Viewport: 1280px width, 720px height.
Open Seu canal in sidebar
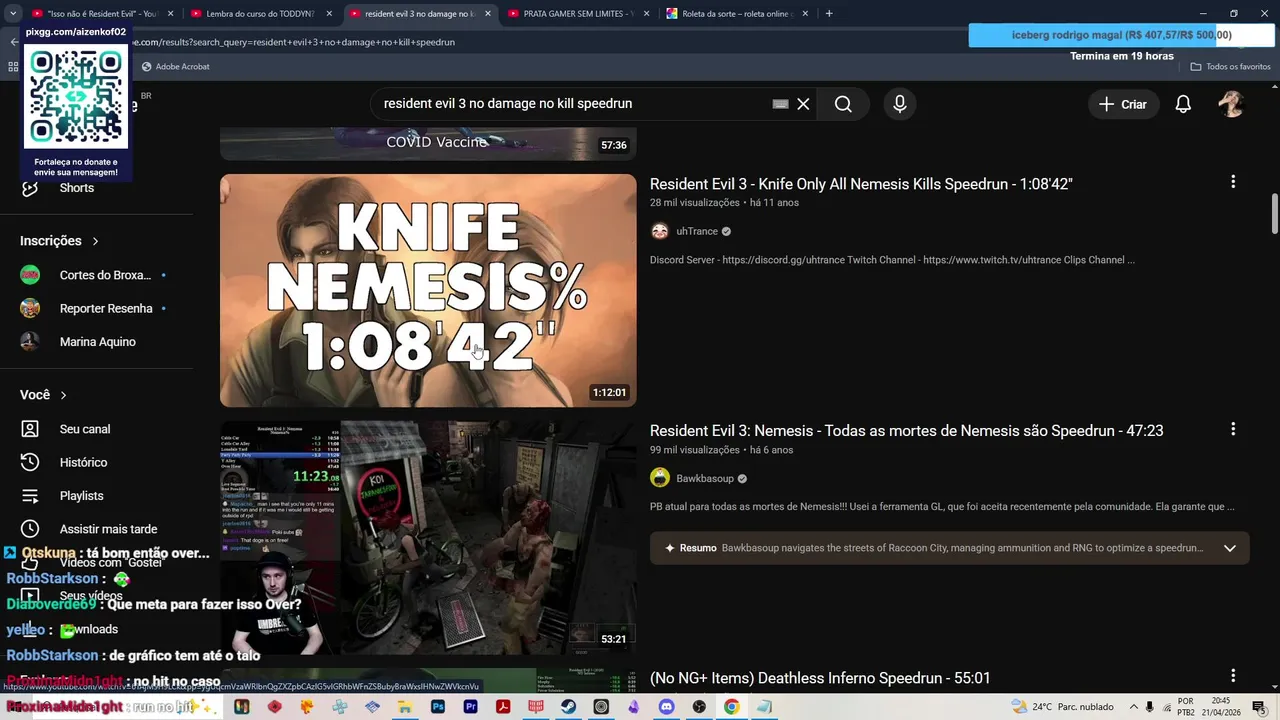(x=83, y=429)
